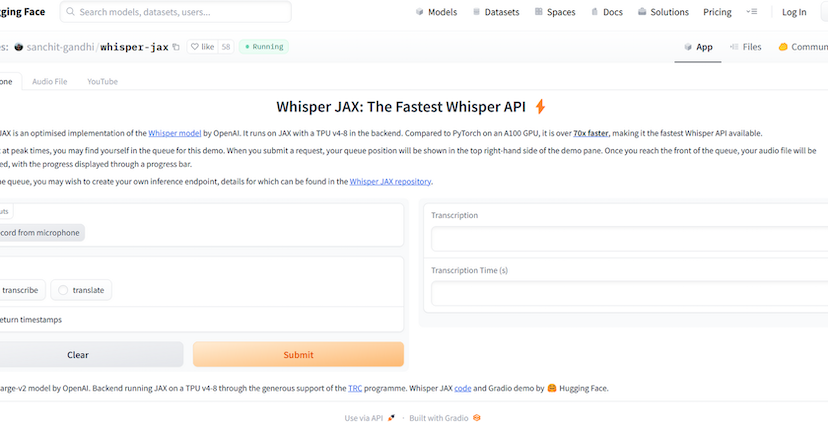828x432 pixels.
Task: Switch to the Files tab
Action: 745,47
